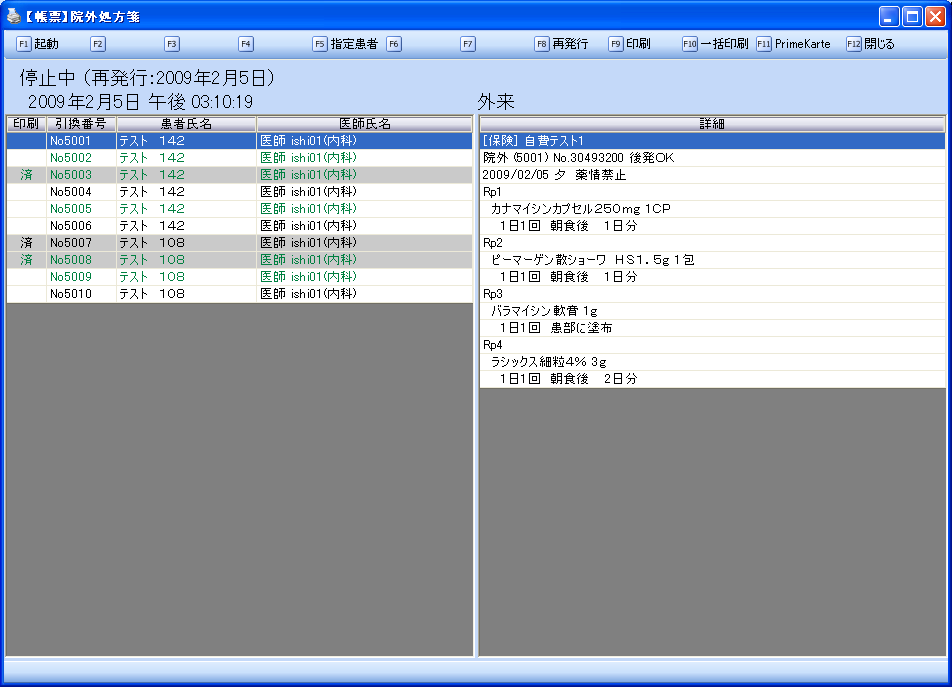
Task: Select the Rp3 detail line
Action: pos(712,294)
